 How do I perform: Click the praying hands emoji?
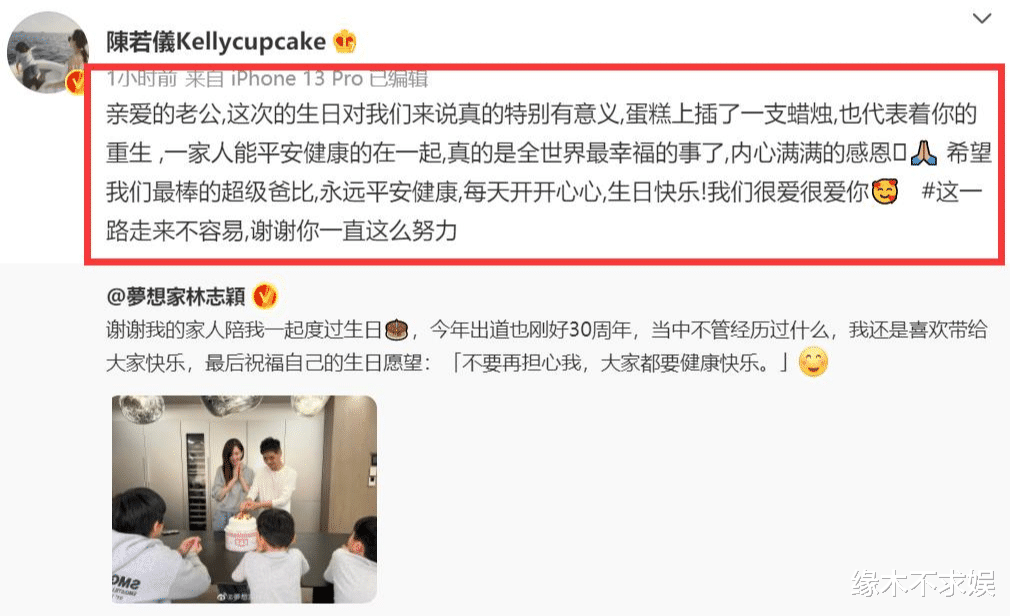click(x=924, y=153)
